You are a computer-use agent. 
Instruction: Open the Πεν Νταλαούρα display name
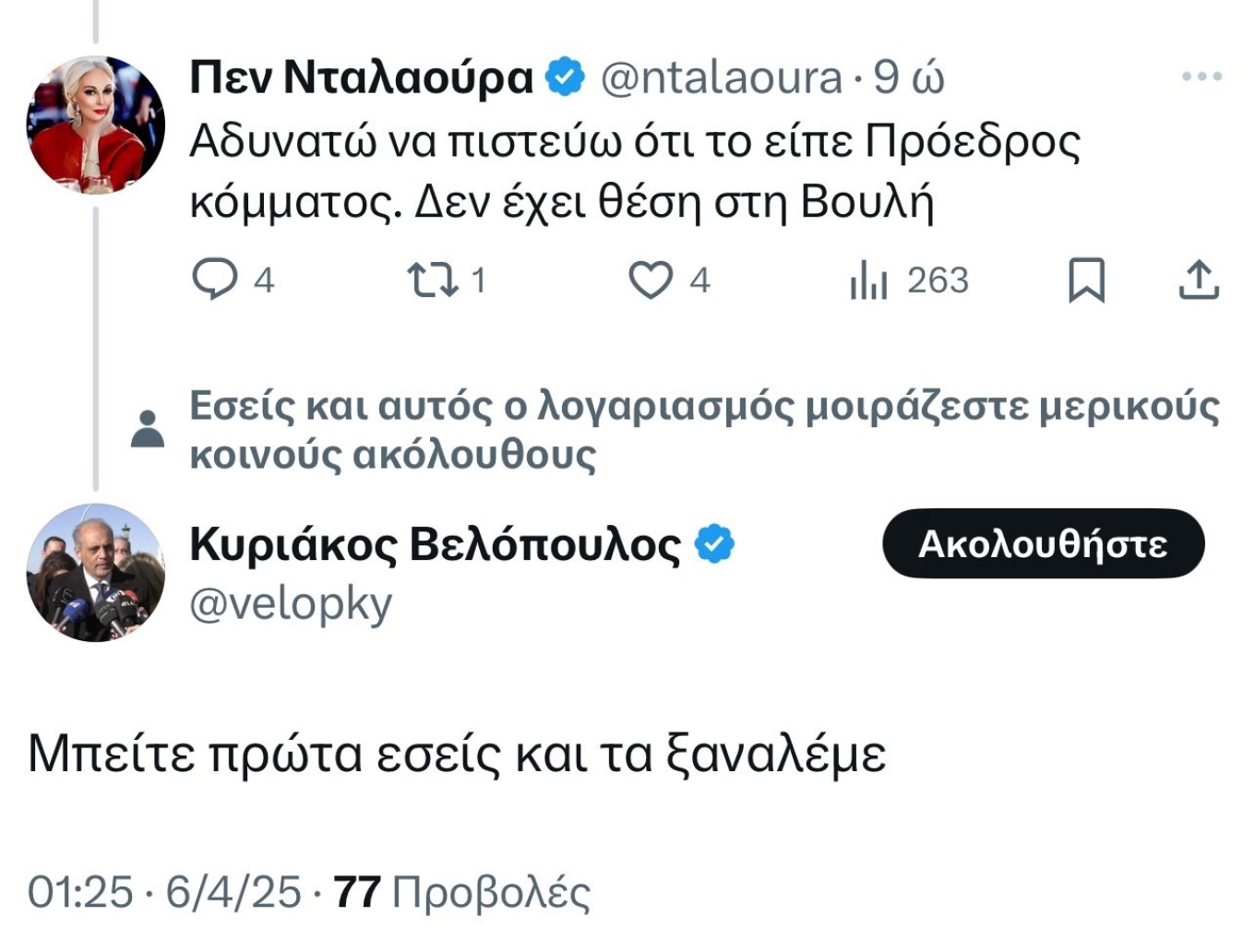[362, 77]
